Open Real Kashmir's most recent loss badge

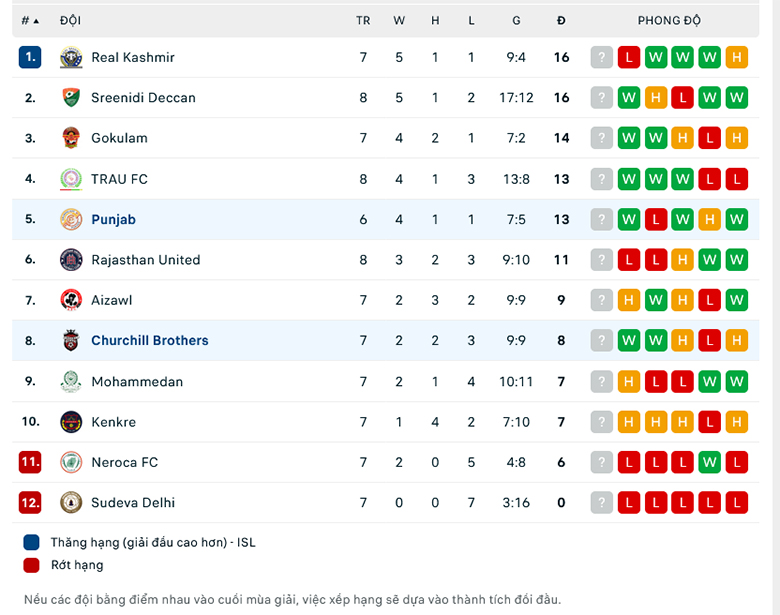coord(629,57)
